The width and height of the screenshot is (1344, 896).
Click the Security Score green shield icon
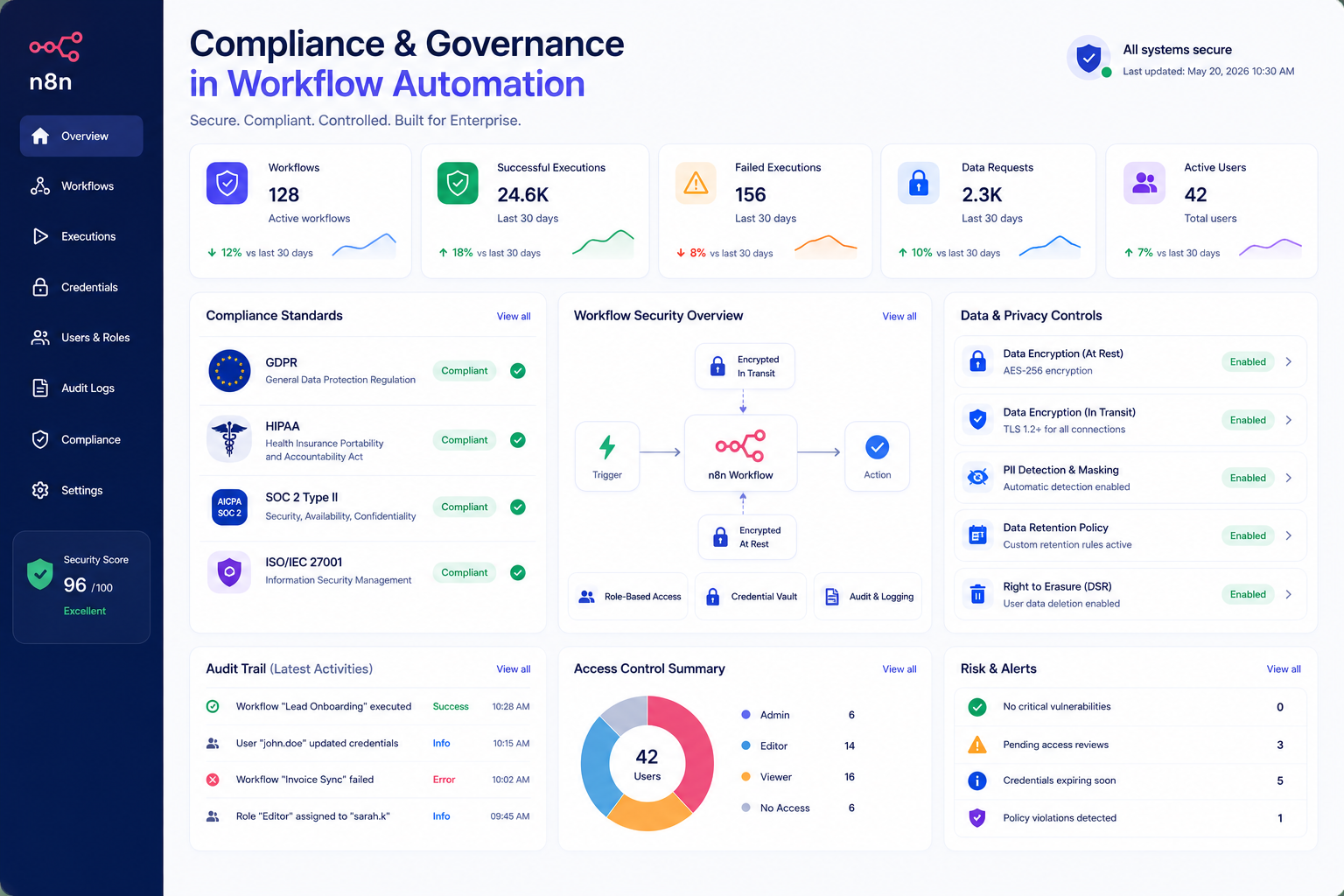tap(40, 574)
